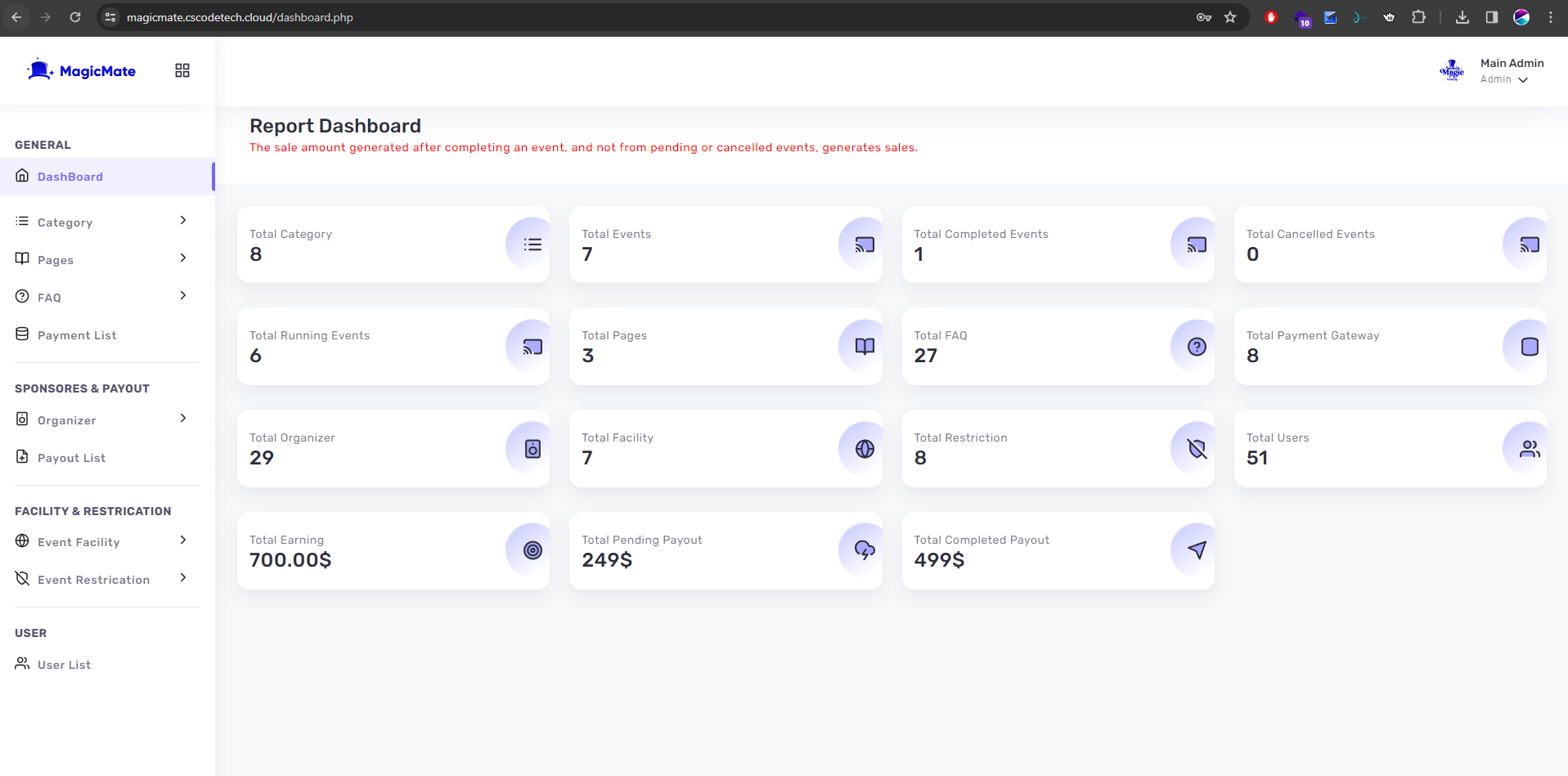Screen dimensions: 1568x776
Task: Click the site information icon in address bar
Action: pos(110,17)
